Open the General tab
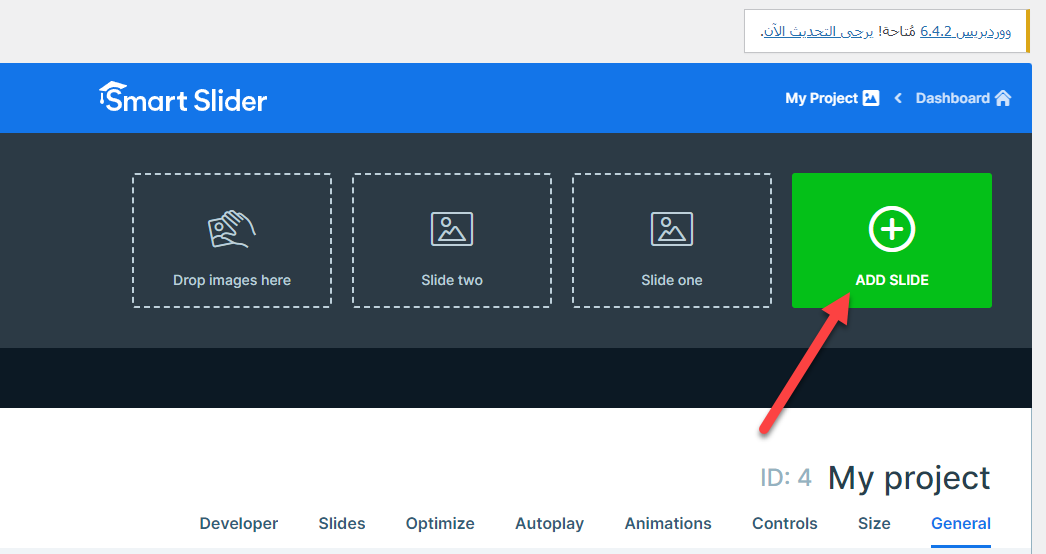The height and width of the screenshot is (554, 1046). (960, 523)
